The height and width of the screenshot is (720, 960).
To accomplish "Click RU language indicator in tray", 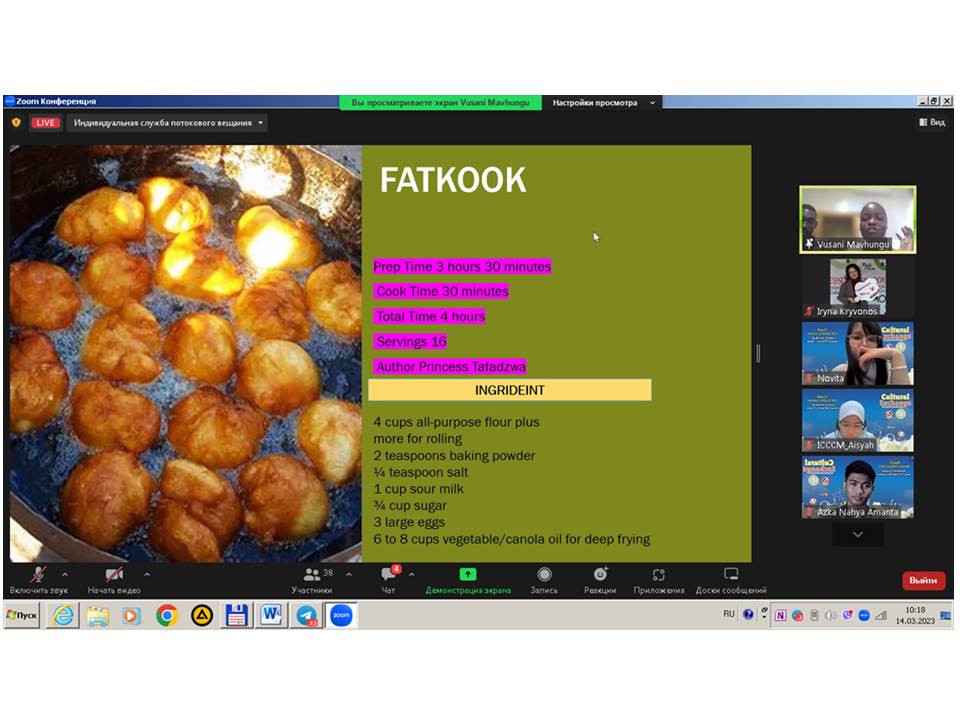I will [729, 613].
